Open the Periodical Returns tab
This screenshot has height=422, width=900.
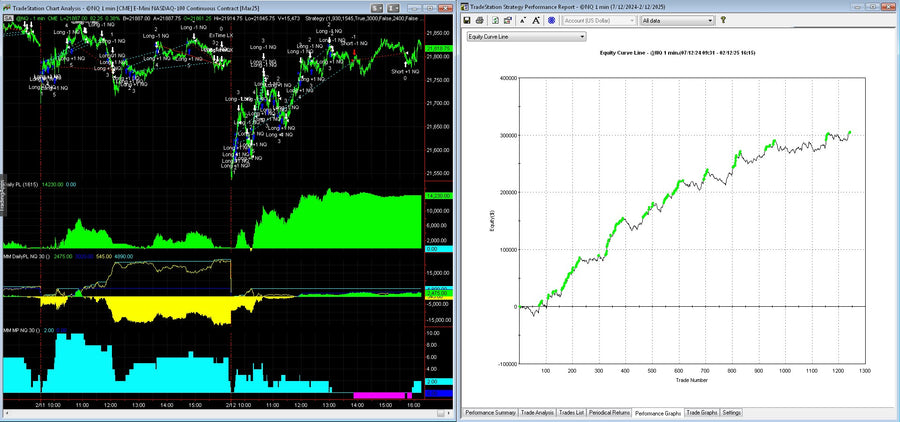608,412
